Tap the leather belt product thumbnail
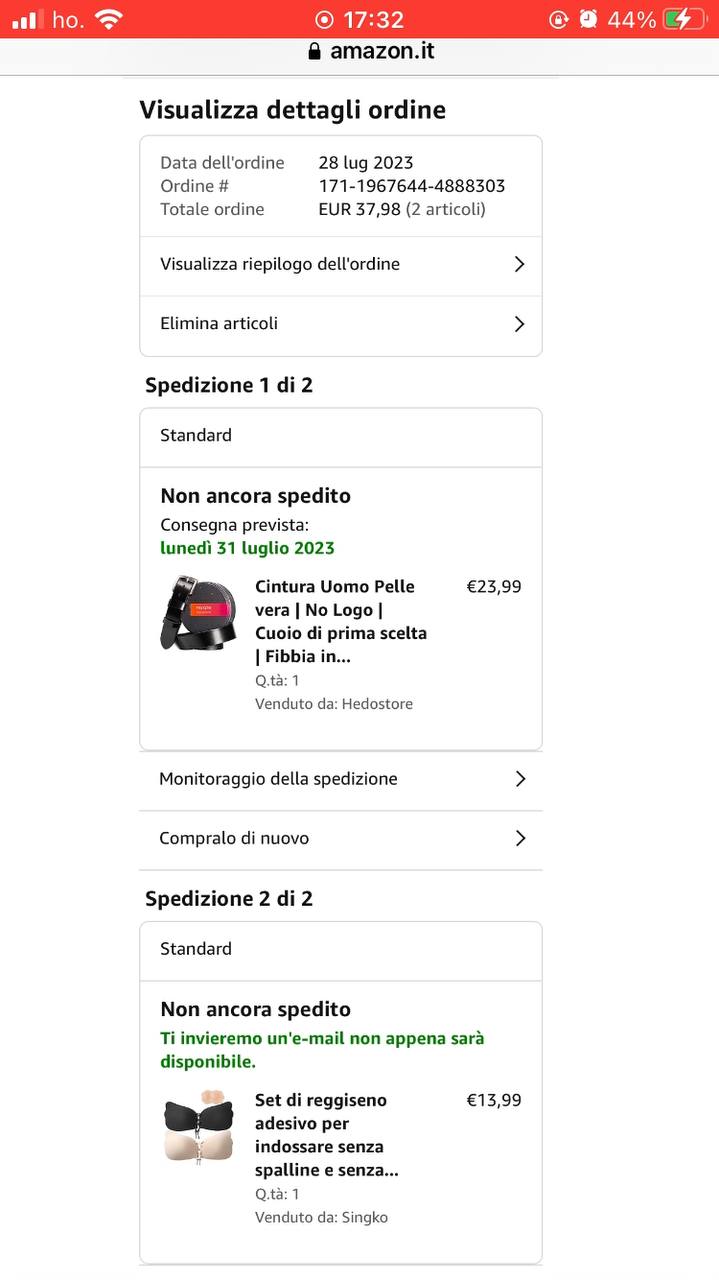Screen dimensions: 719x1280 [198, 612]
